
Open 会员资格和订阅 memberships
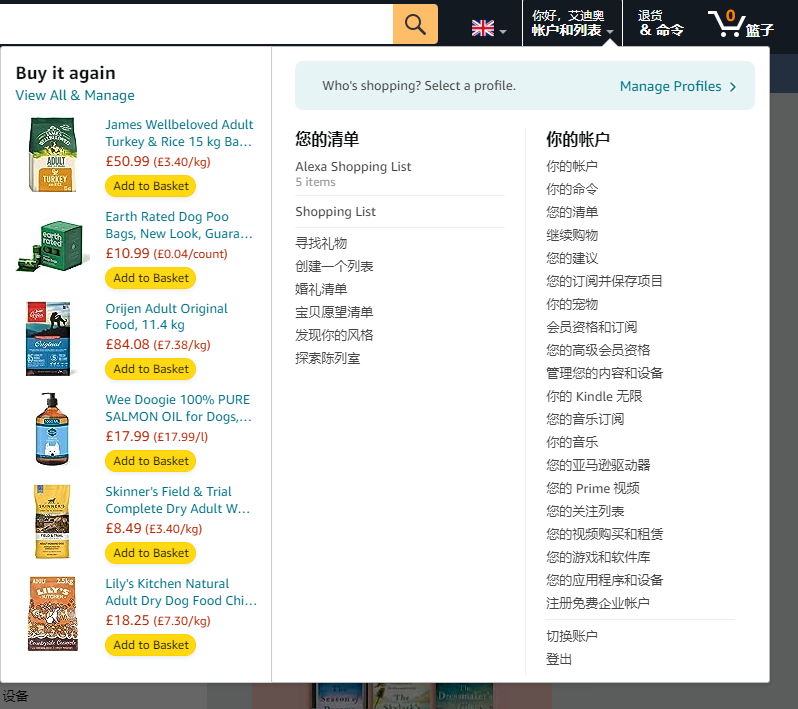[592, 327]
